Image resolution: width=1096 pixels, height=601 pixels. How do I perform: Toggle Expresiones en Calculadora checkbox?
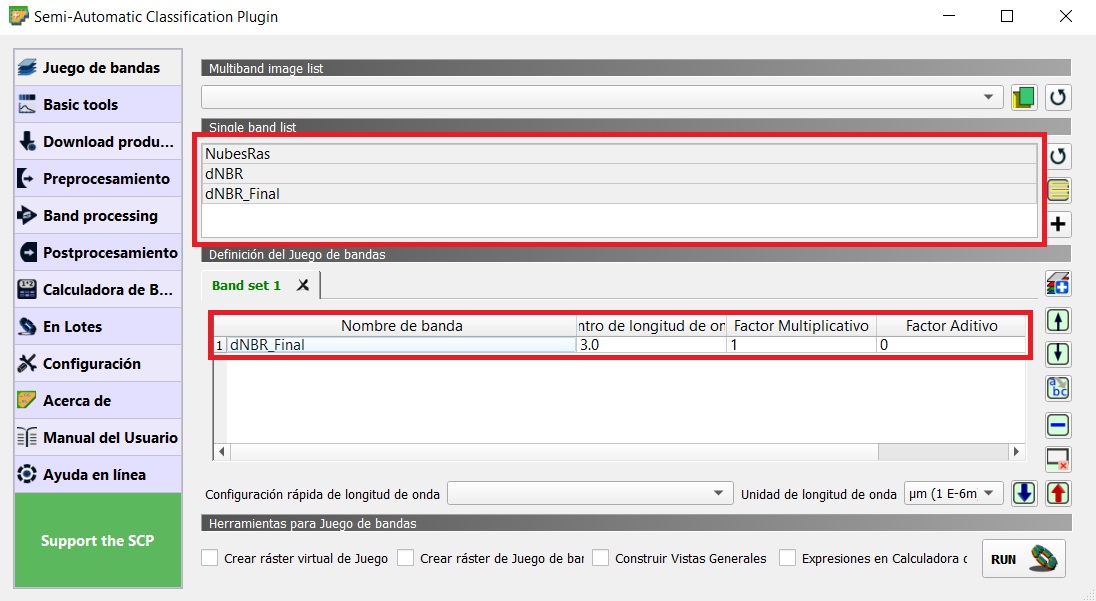pos(788,558)
